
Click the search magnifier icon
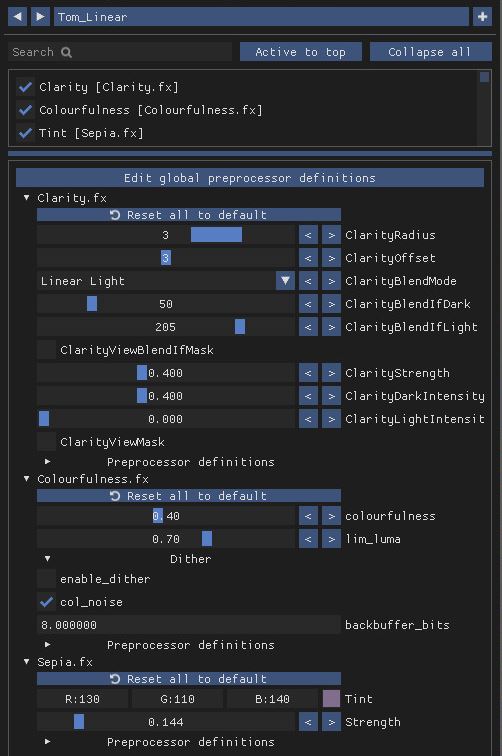tap(67, 52)
